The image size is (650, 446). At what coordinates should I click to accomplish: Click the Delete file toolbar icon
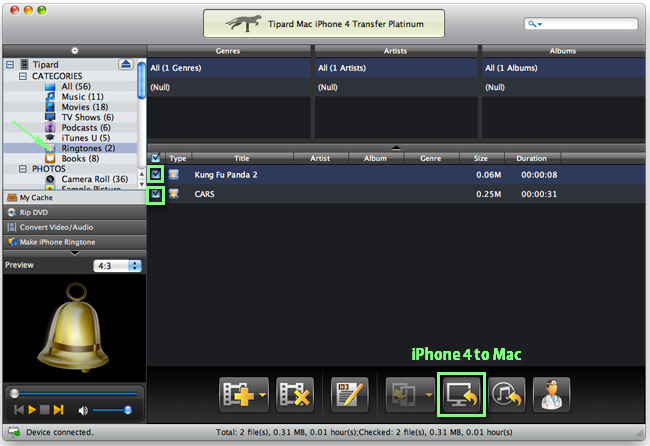(x=294, y=394)
